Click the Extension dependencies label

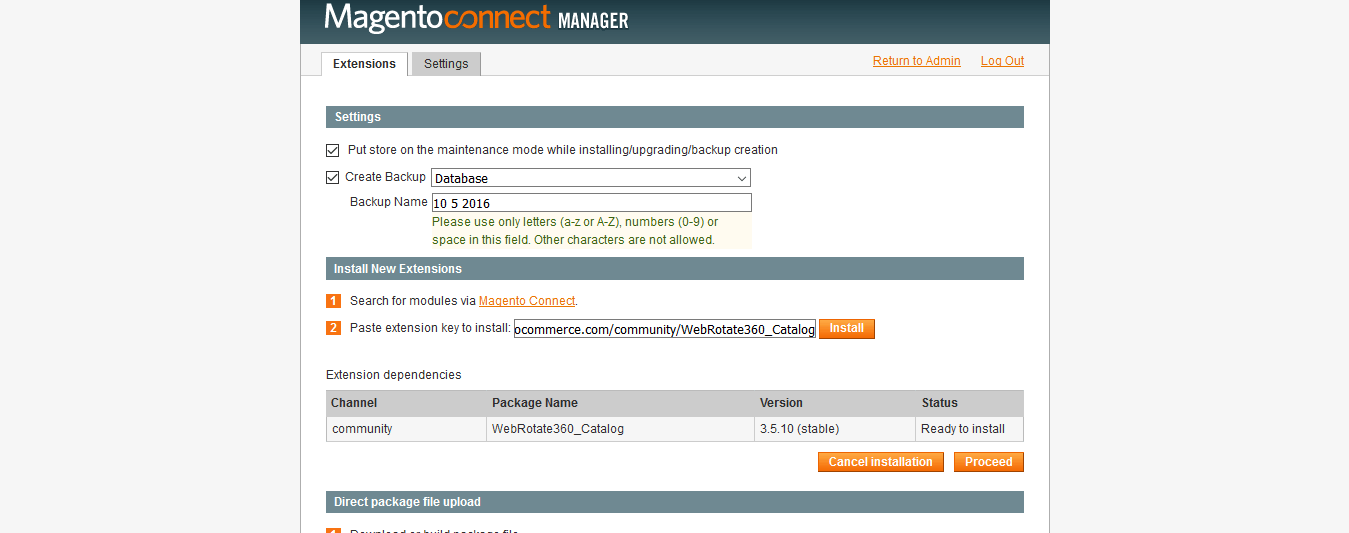click(394, 375)
